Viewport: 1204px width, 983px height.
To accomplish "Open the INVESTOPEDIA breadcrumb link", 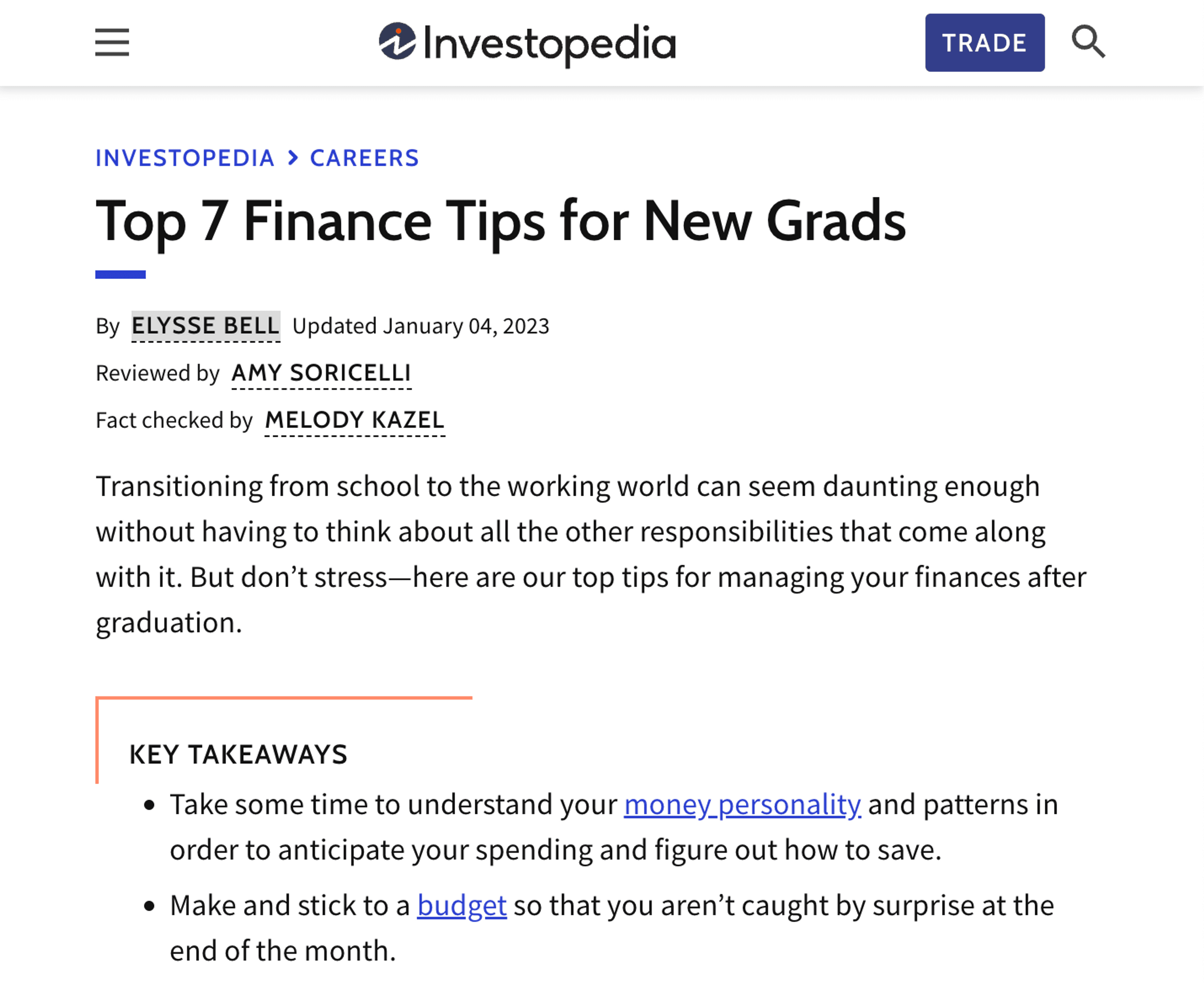I will click(185, 158).
